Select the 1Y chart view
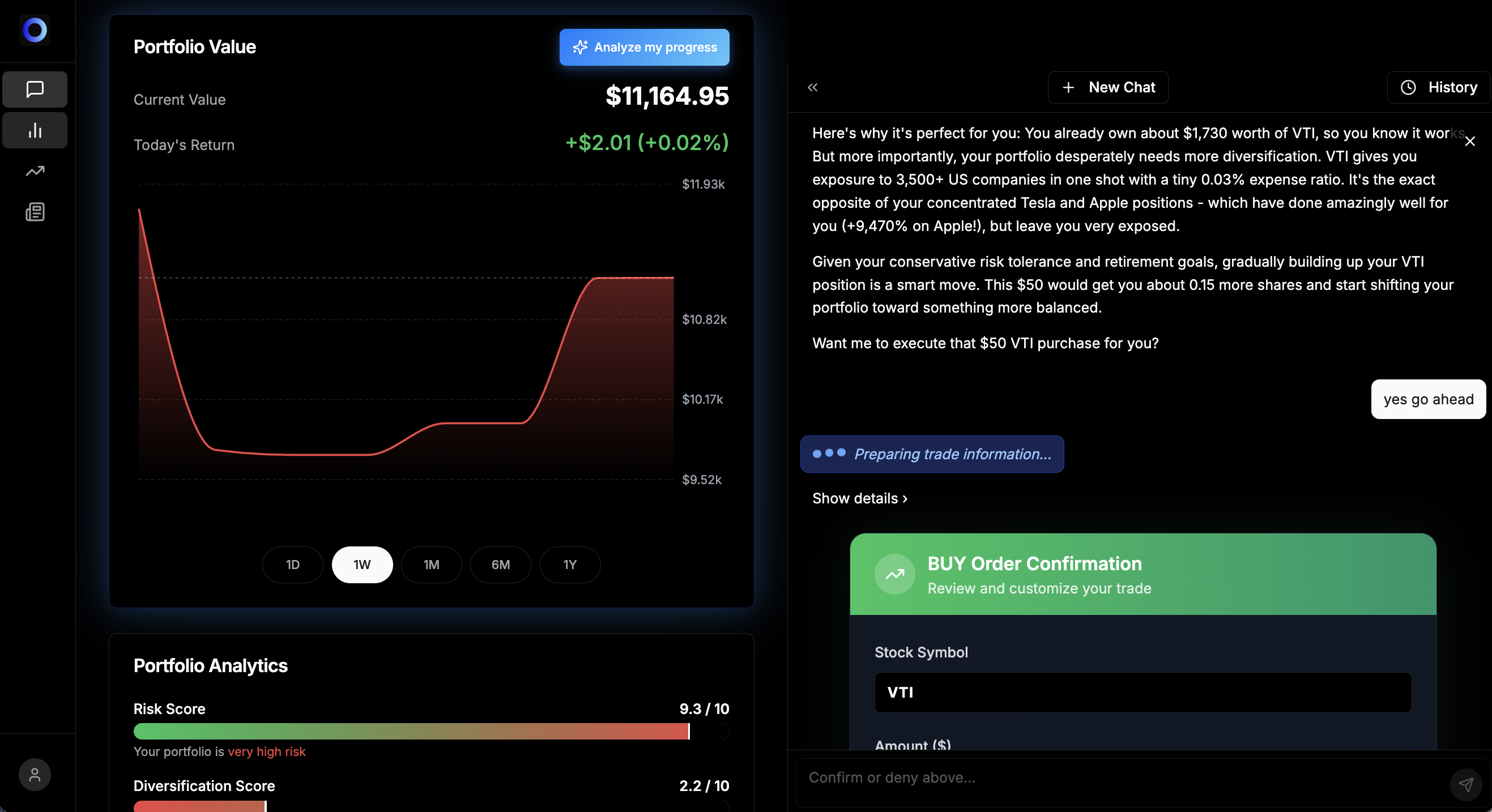 (569, 565)
